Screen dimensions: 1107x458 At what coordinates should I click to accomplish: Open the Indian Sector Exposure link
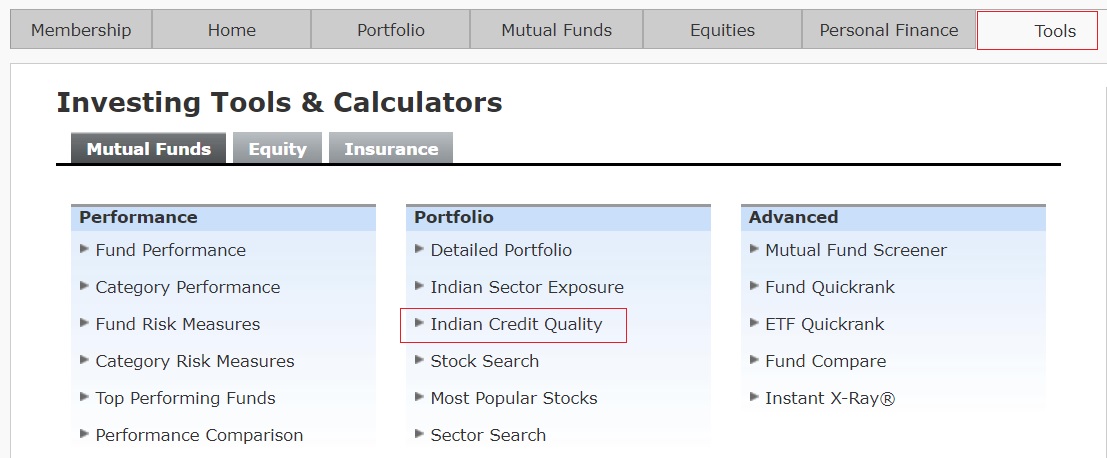527,287
